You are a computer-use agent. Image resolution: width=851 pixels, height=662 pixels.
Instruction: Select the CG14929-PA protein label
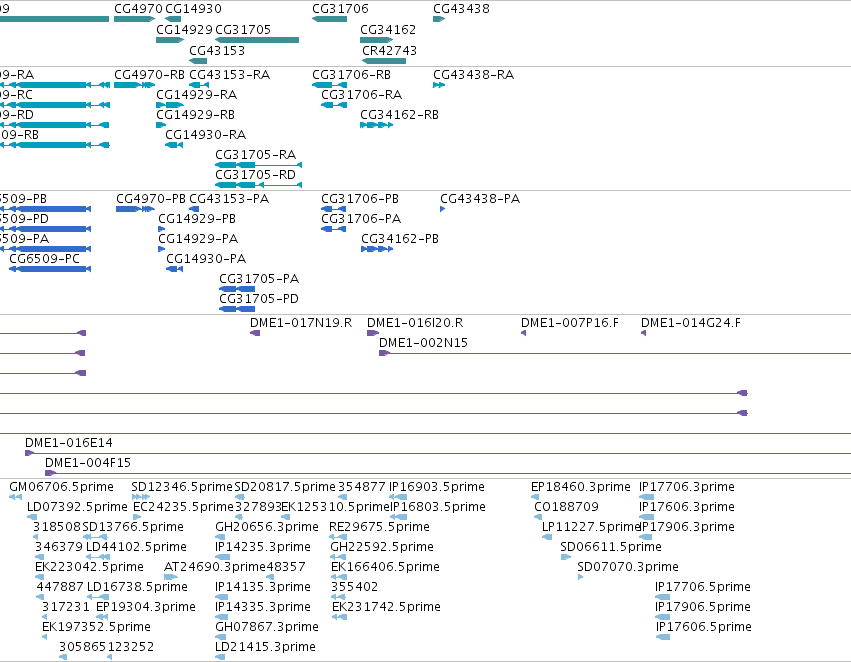pos(198,239)
